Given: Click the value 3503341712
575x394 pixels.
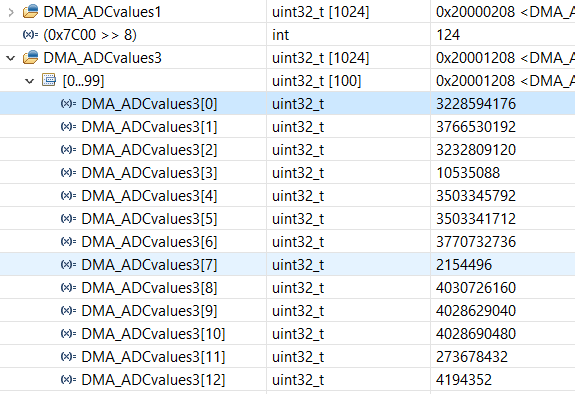Looking at the screenshot, I should pos(476,219).
